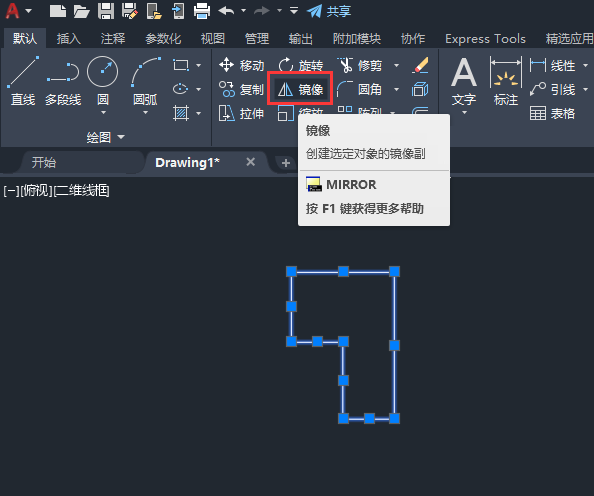This screenshot has width=594, height=496.
Task: Open the 附加模块 ribbon tab
Action: click(357, 38)
